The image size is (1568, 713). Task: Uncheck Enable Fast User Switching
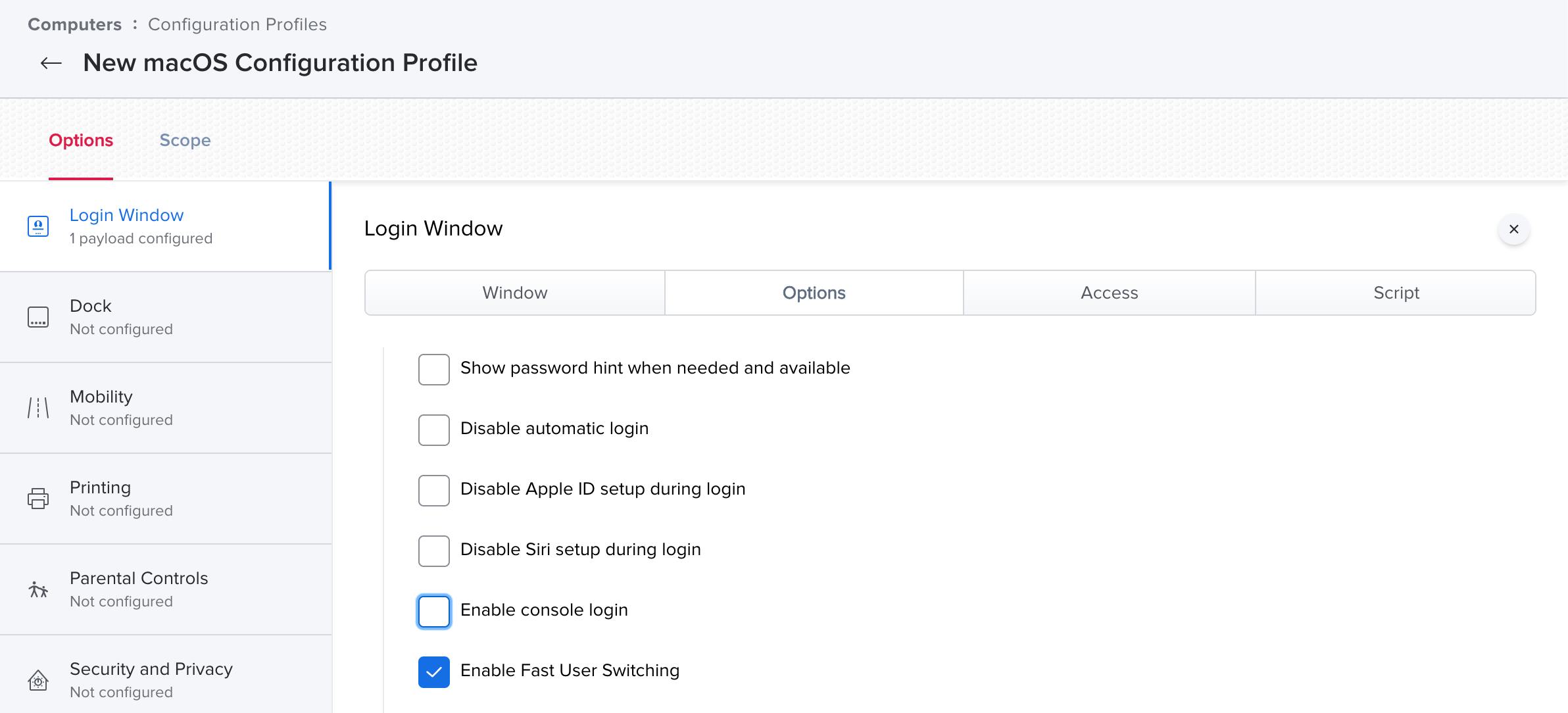434,672
